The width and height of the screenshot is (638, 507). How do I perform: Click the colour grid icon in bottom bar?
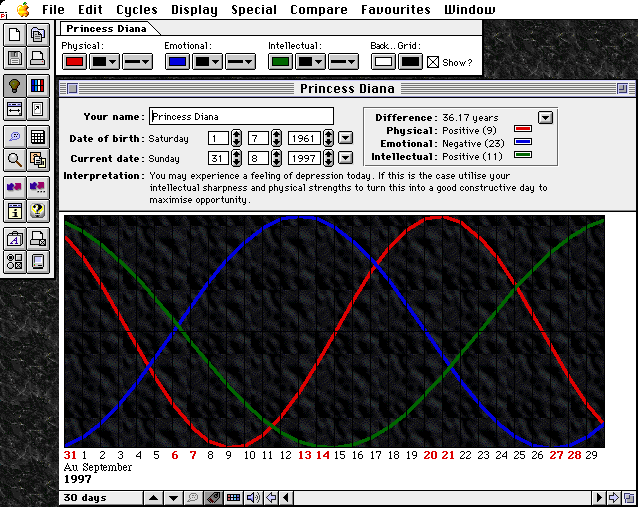(x=233, y=498)
